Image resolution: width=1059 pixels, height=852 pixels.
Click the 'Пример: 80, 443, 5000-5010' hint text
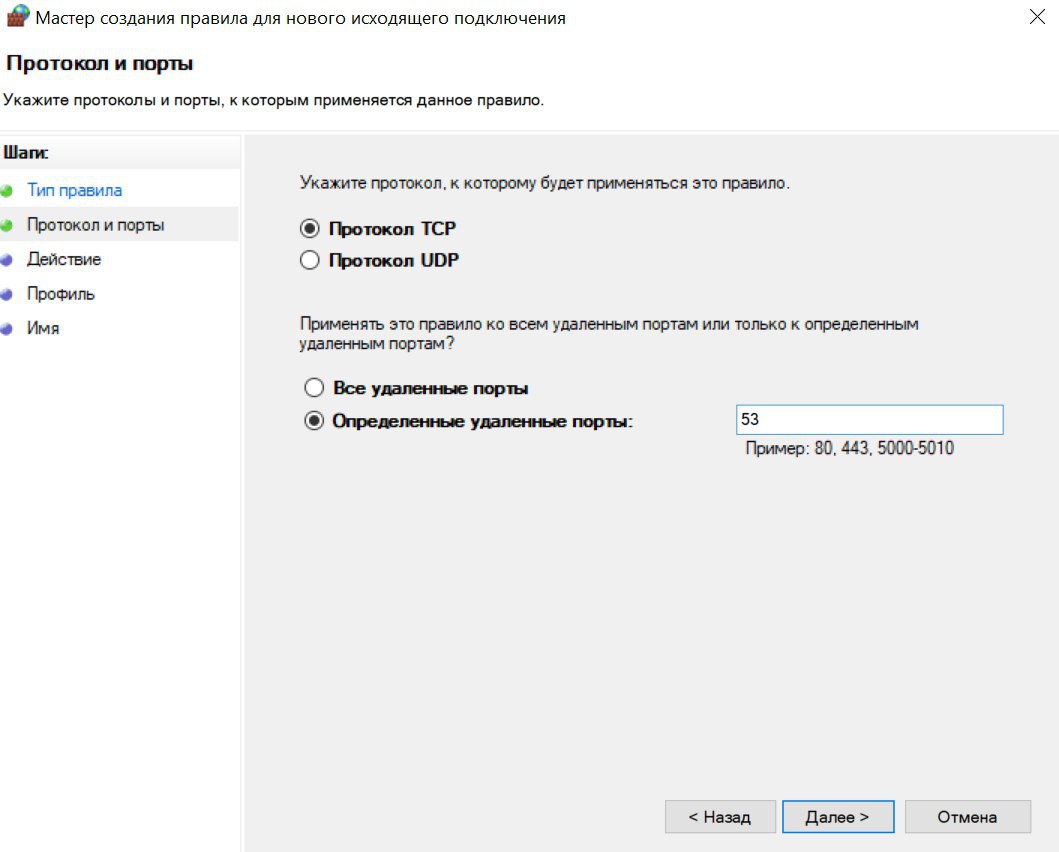tap(850, 448)
